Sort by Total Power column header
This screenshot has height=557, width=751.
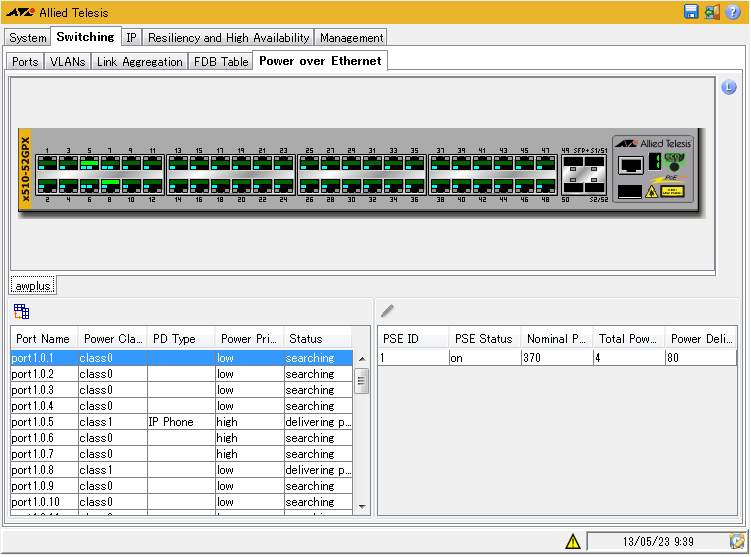pos(629,339)
